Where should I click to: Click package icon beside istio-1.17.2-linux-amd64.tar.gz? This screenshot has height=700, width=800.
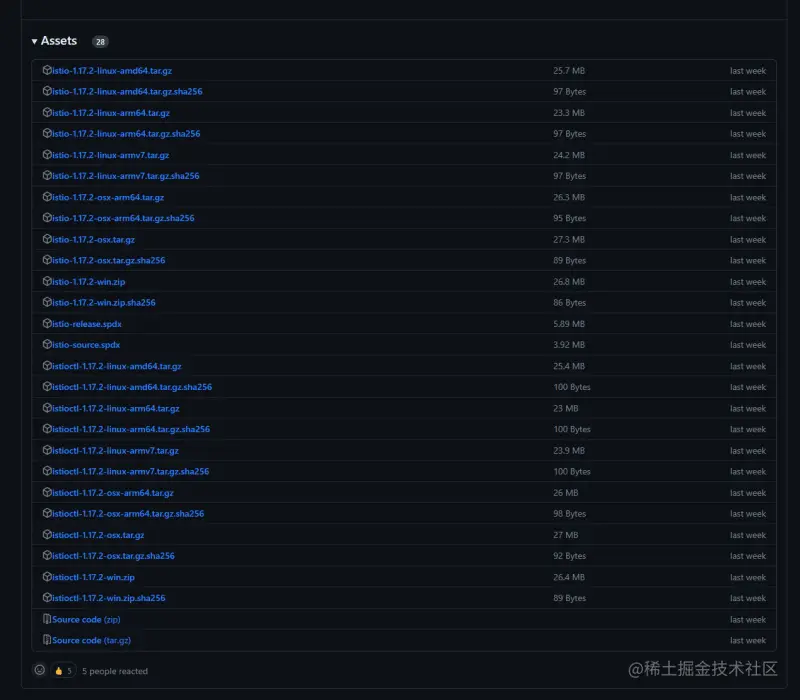[x=47, y=70]
